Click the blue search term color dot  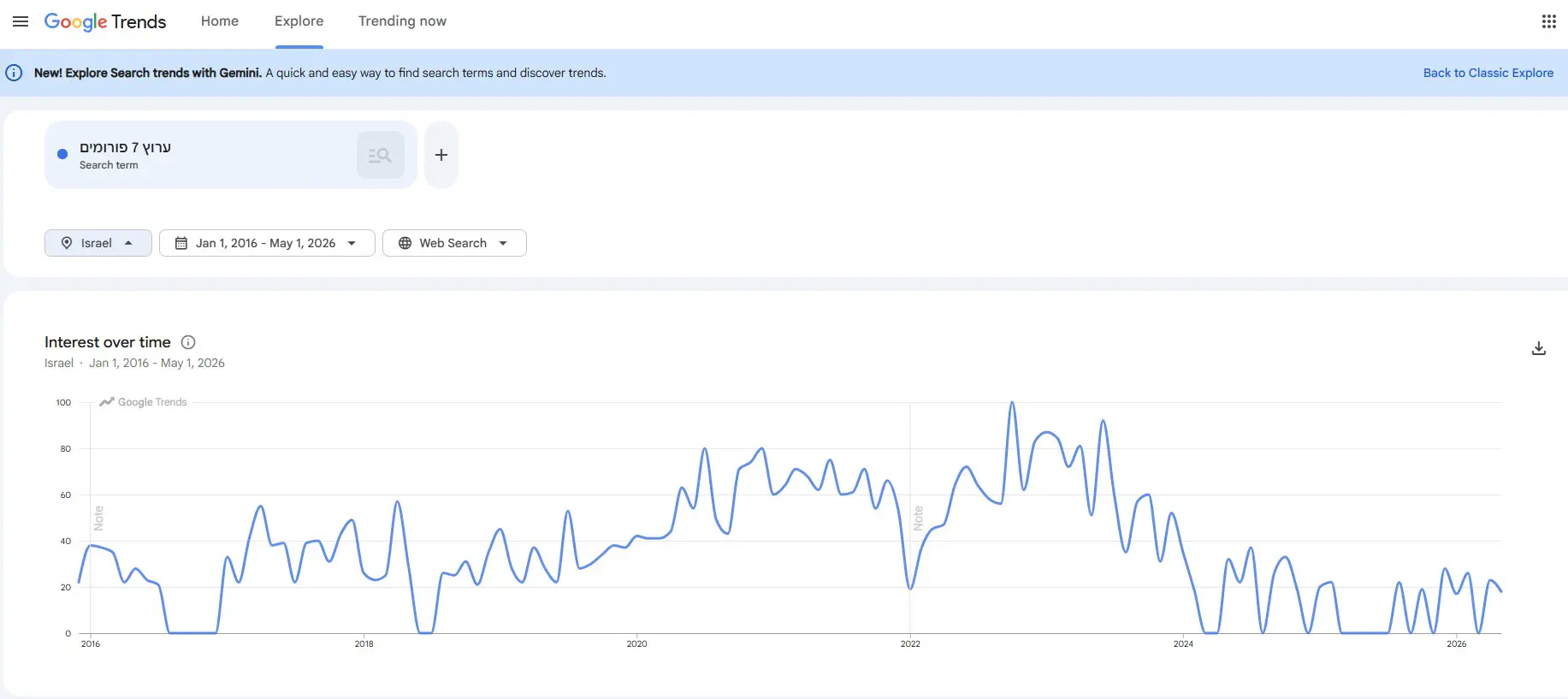click(62, 154)
